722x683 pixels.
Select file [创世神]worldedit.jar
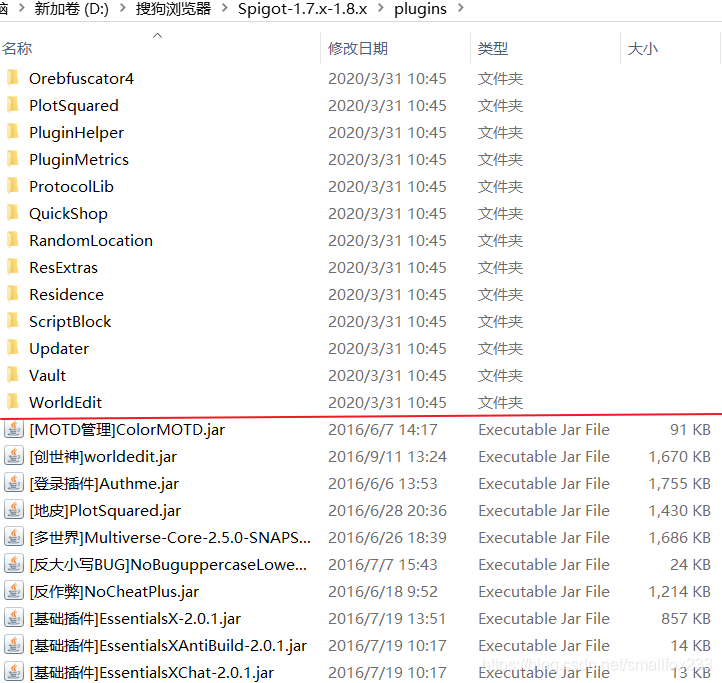103,457
